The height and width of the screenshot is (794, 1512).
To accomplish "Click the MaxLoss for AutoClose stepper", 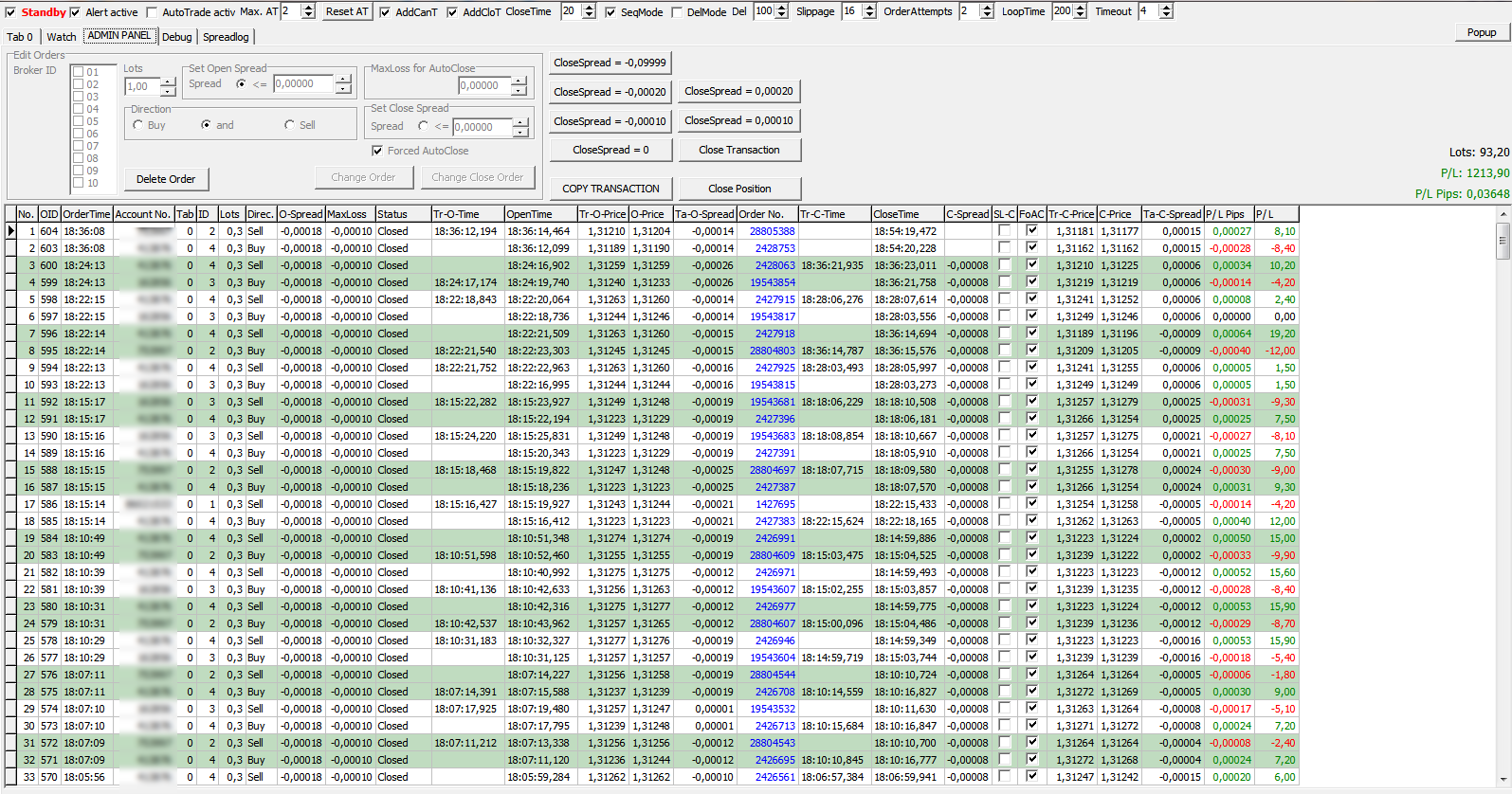I will pyautogui.click(x=519, y=85).
